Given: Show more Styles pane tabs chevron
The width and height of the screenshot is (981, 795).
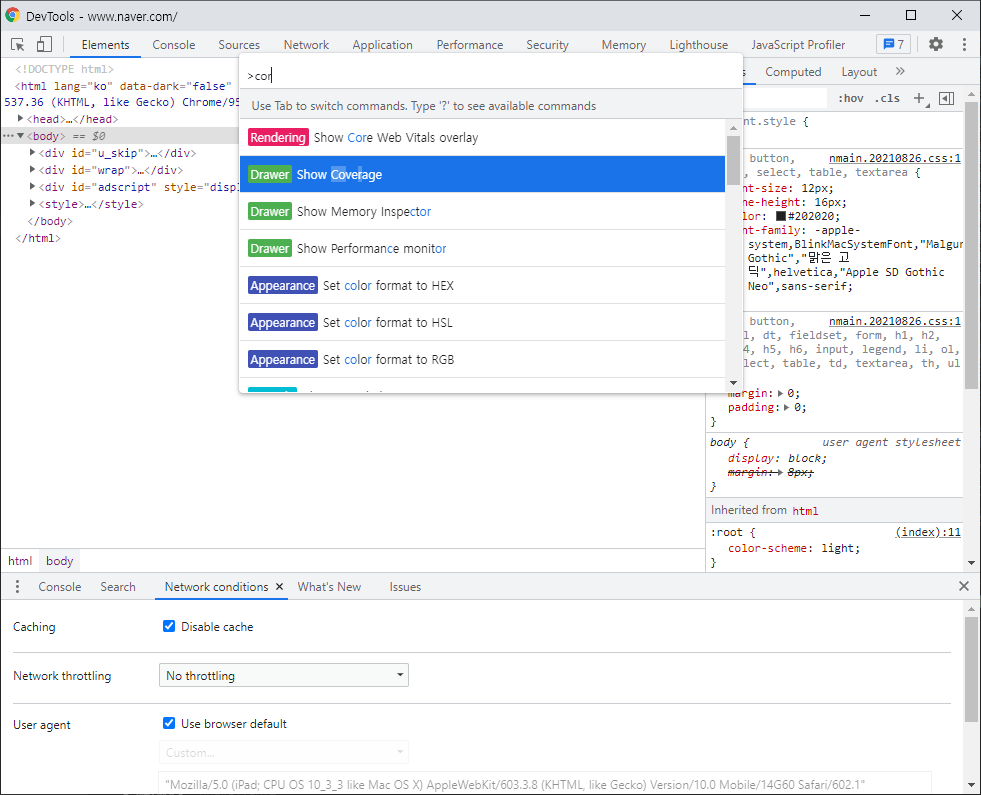Looking at the screenshot, I should pyautogui.click(x=900, y=71).
